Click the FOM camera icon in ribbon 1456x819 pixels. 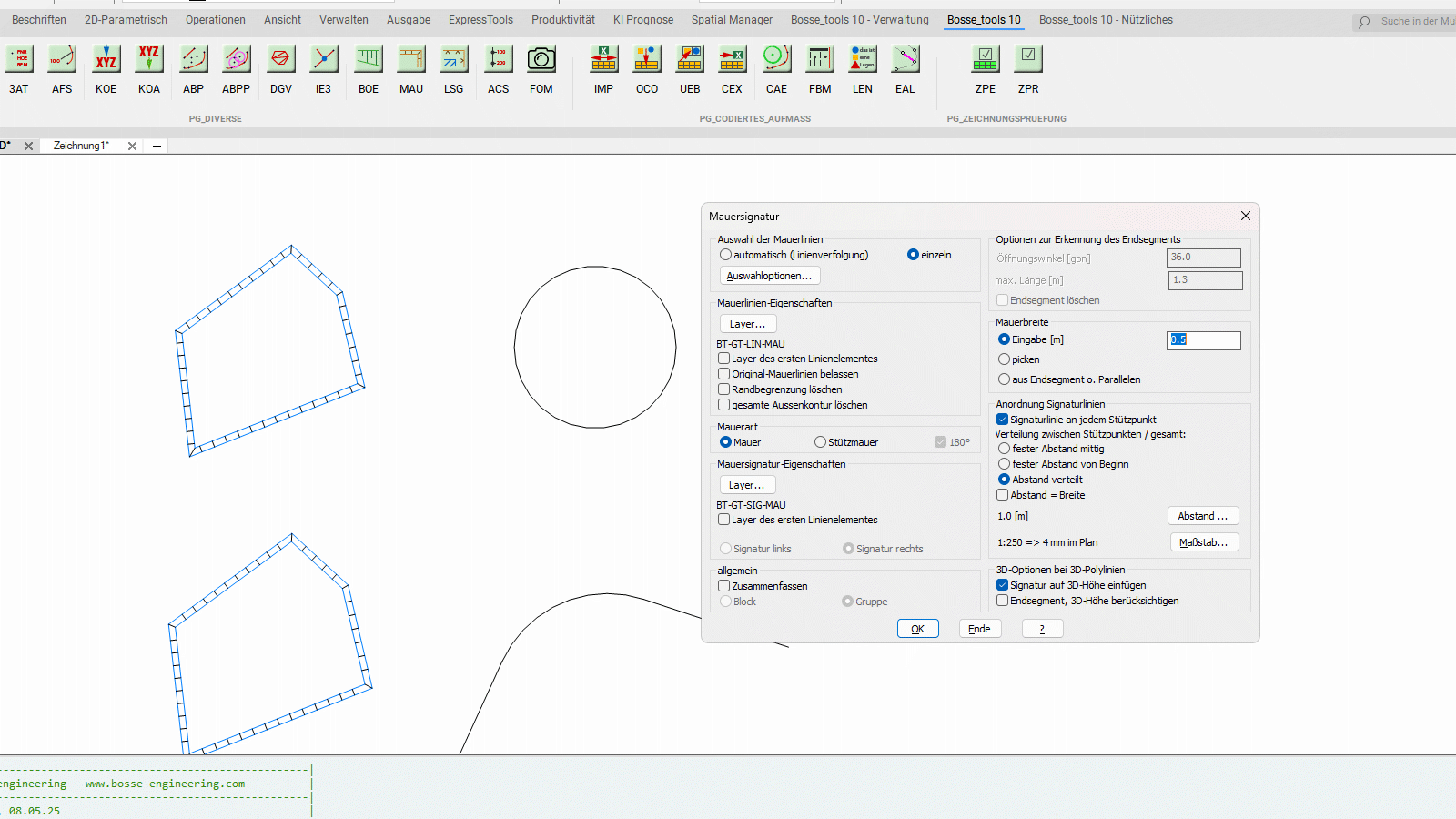tap(541, 60)
